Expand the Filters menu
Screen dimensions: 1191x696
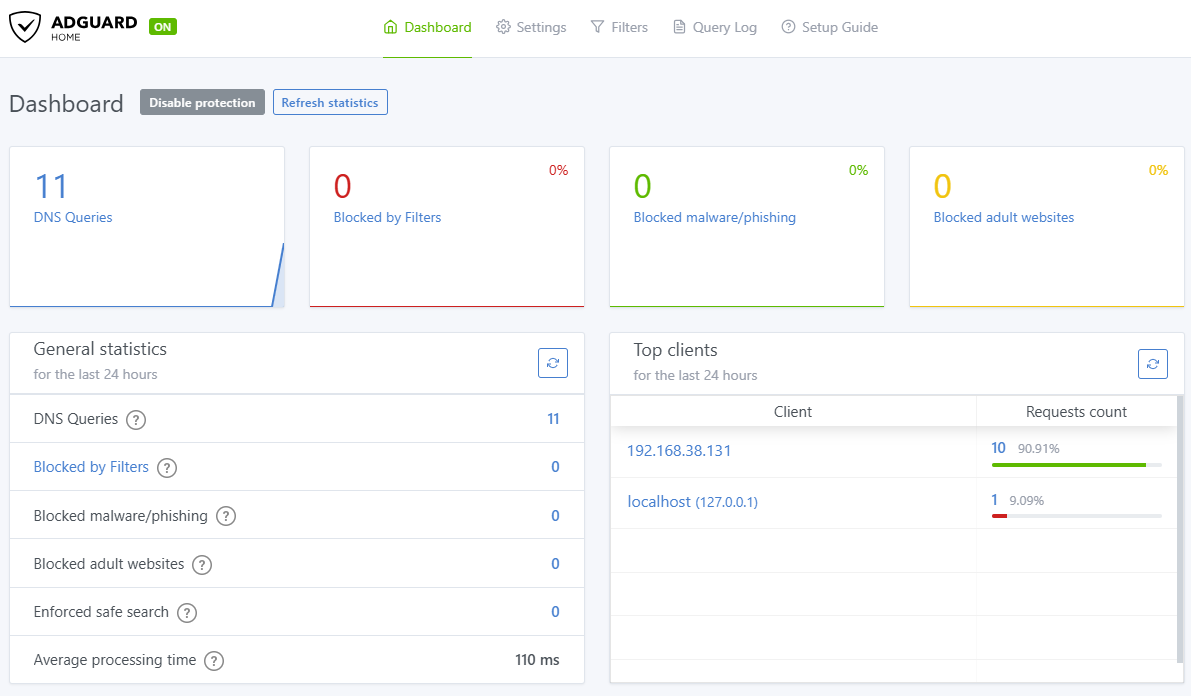tap(619, 27)
